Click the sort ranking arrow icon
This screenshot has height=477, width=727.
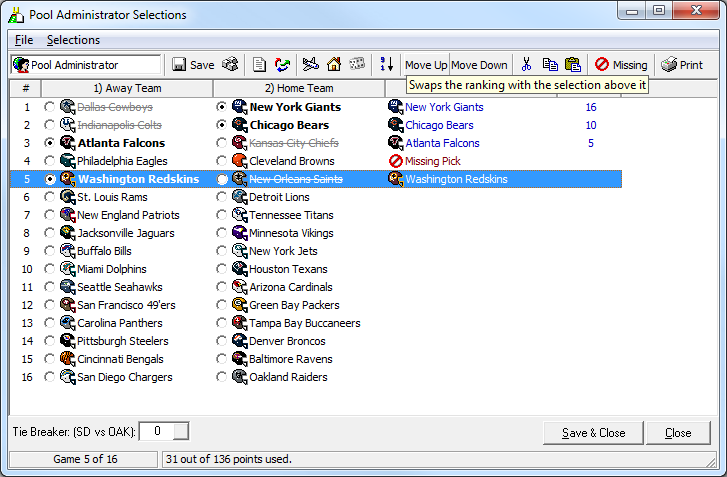pyautogui.click(x=387, y=64)
